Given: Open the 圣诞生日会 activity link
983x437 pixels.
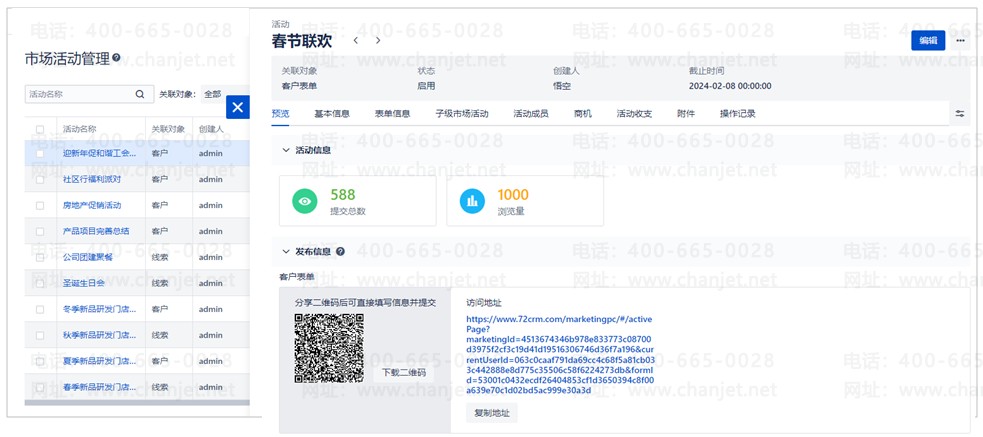Looking at the screenshot, I should coord(83,283).
